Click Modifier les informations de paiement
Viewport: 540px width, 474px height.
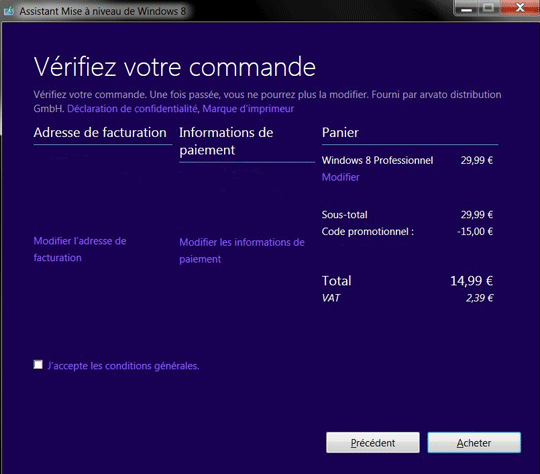242,250
